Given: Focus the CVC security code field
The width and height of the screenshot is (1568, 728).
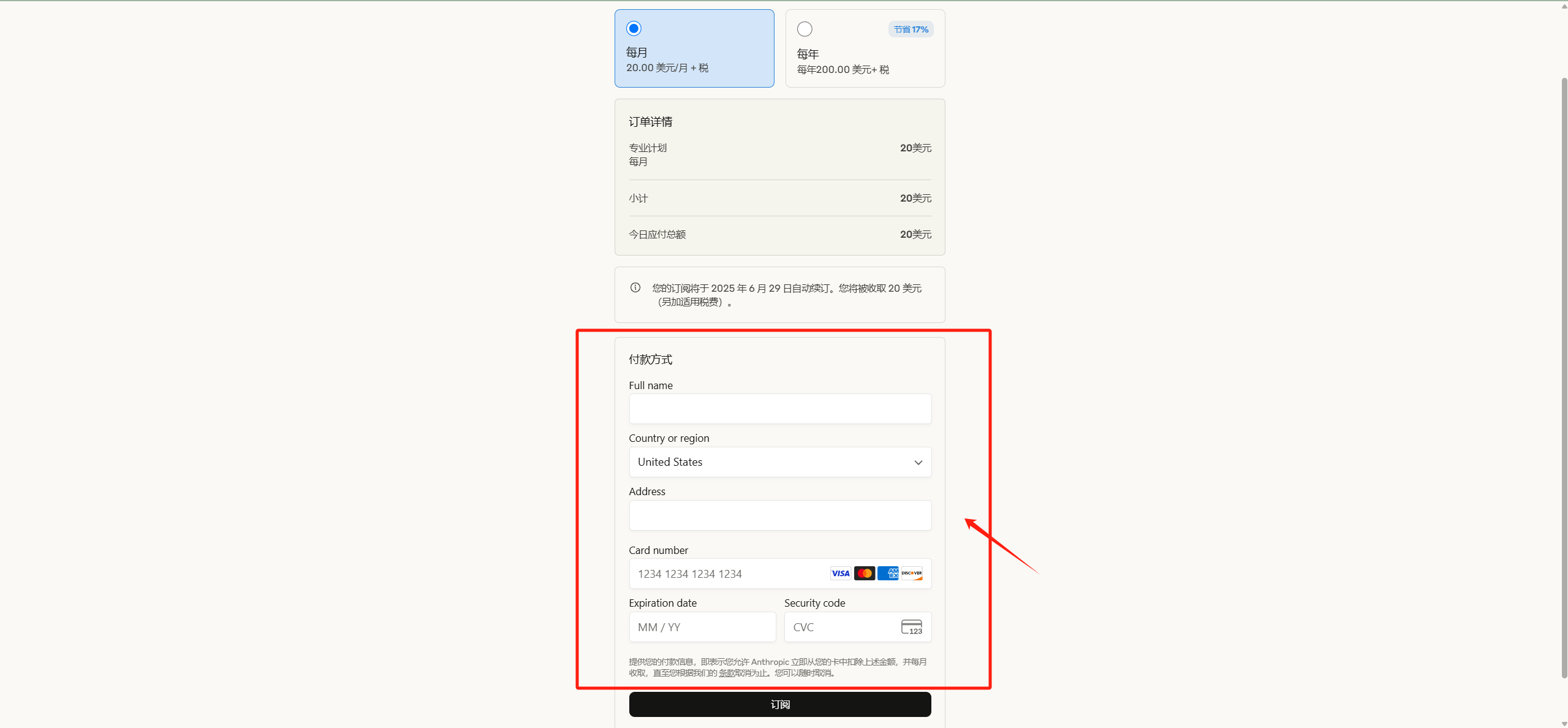Looking at the screenshot, I should [x=858, y=627].
